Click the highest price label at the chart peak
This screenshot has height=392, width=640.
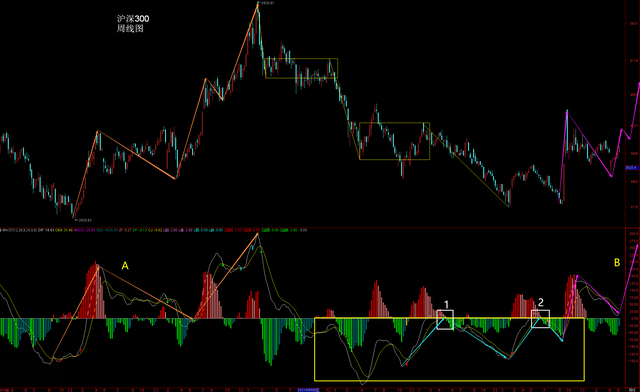267,3
